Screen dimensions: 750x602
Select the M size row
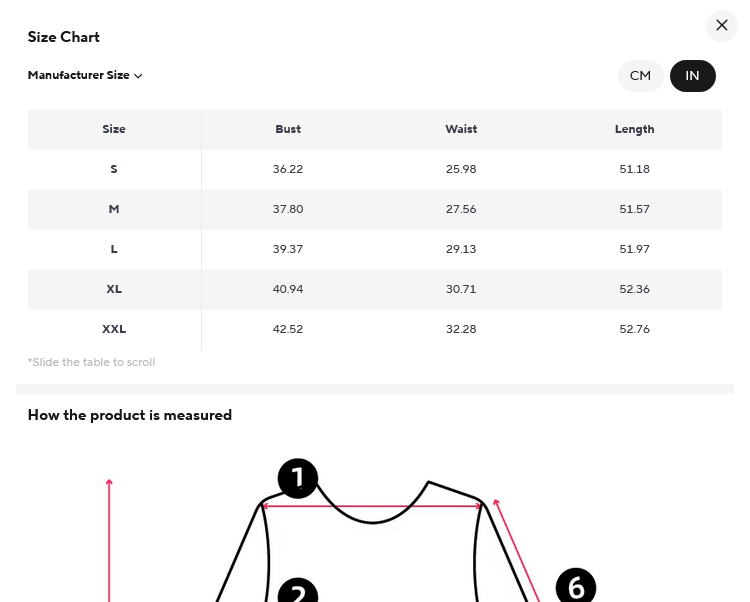(114, 209)
